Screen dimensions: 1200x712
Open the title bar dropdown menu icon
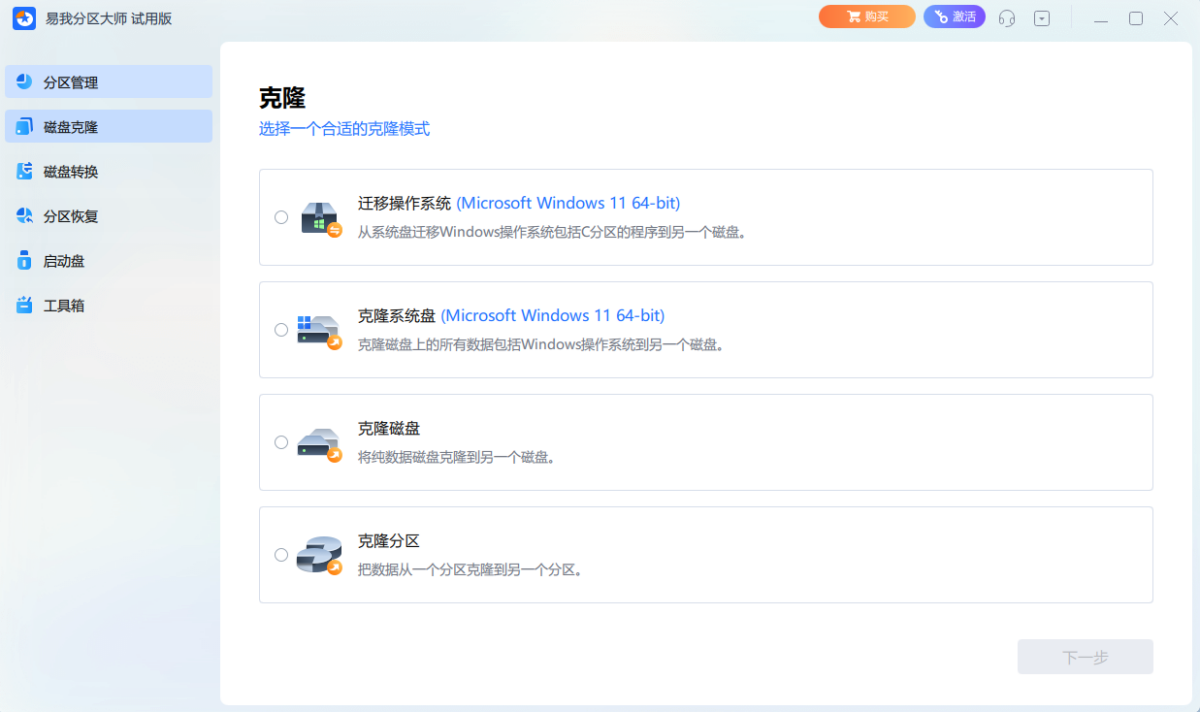pos(1042,18)
